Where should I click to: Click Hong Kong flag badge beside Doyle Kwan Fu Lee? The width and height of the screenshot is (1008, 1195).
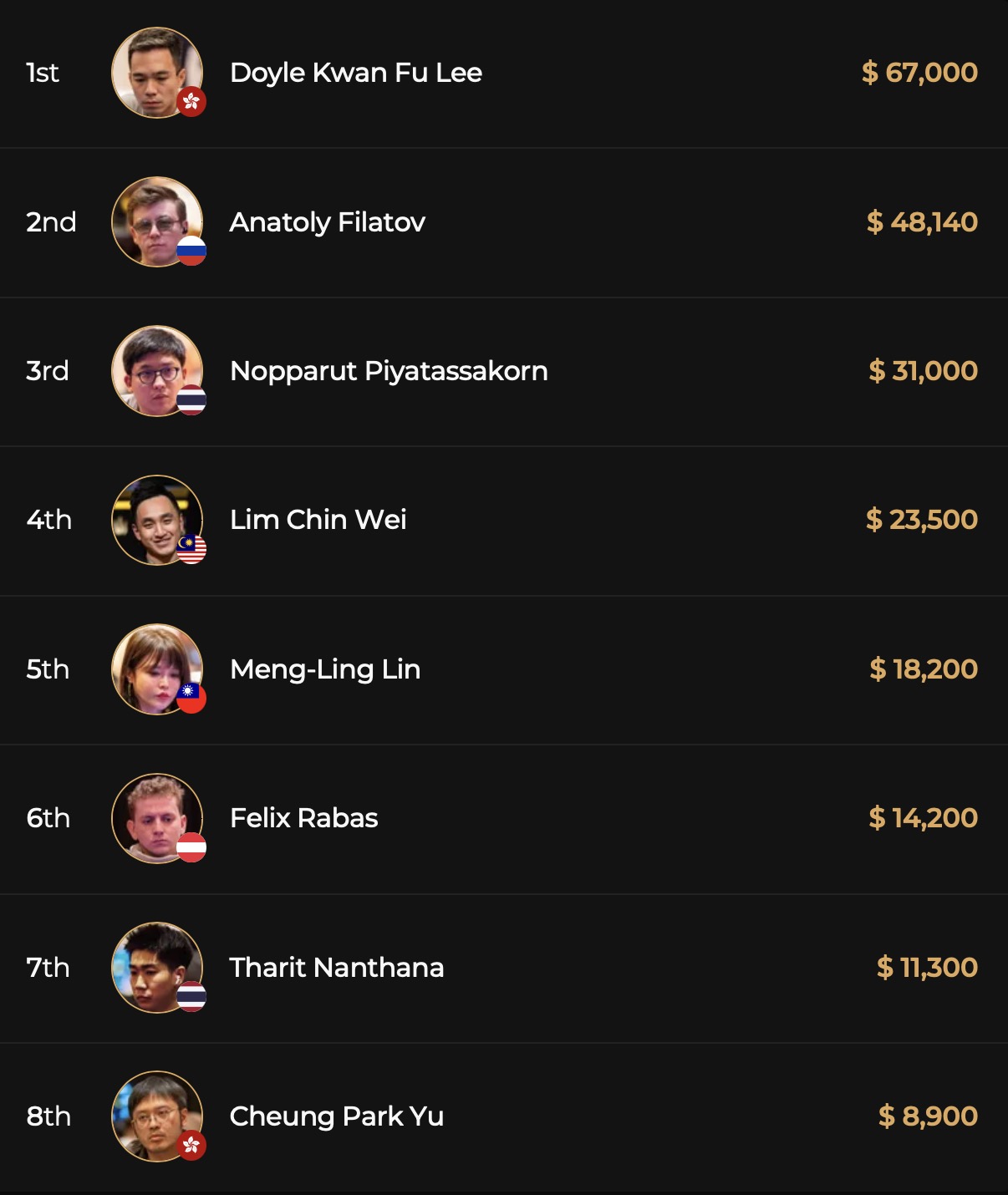[191, 102]
